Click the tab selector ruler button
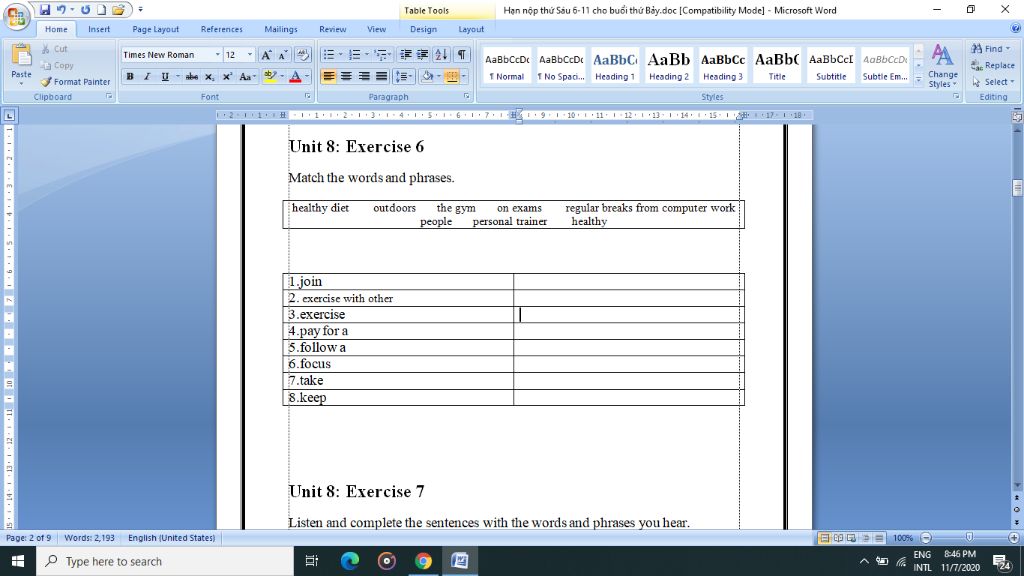This screenshot has width=1024, height=576. tap(9, 116)
